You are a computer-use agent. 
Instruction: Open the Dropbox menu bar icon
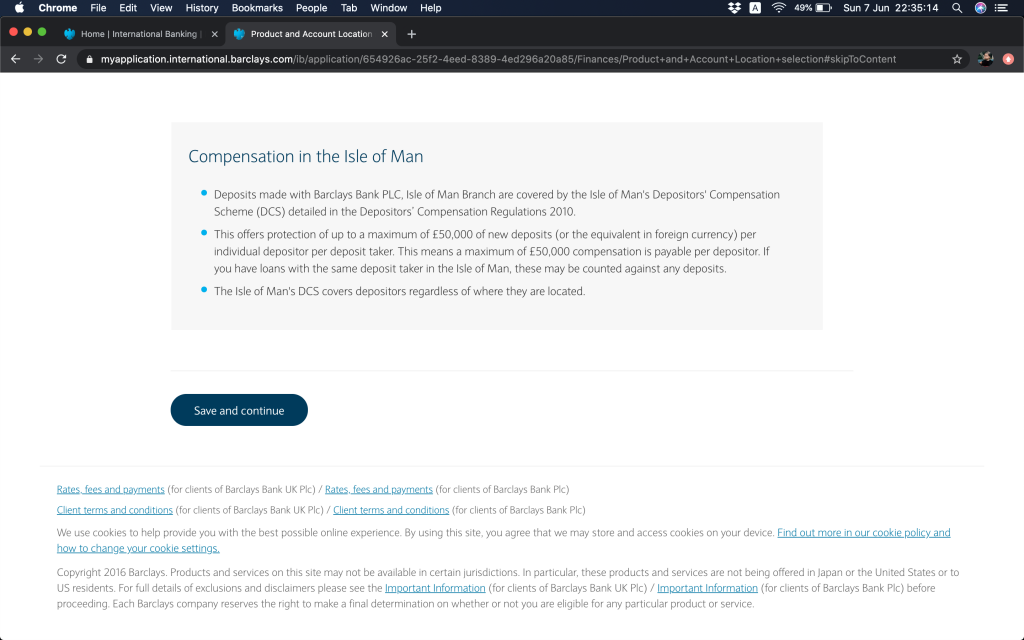pyautogui.click(x=735, y=8)
